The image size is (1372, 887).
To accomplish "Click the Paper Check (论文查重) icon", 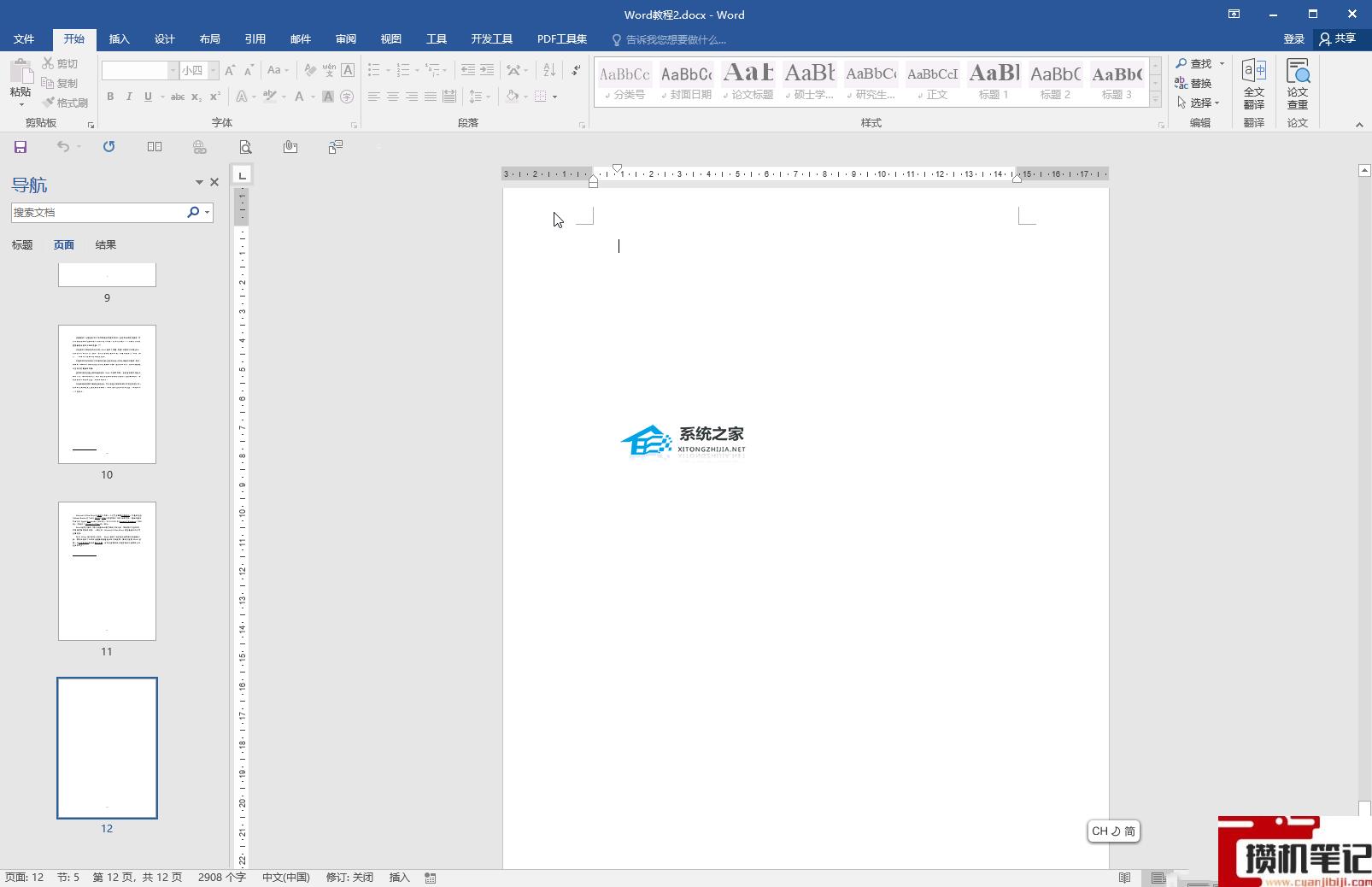I will 1298,84.
